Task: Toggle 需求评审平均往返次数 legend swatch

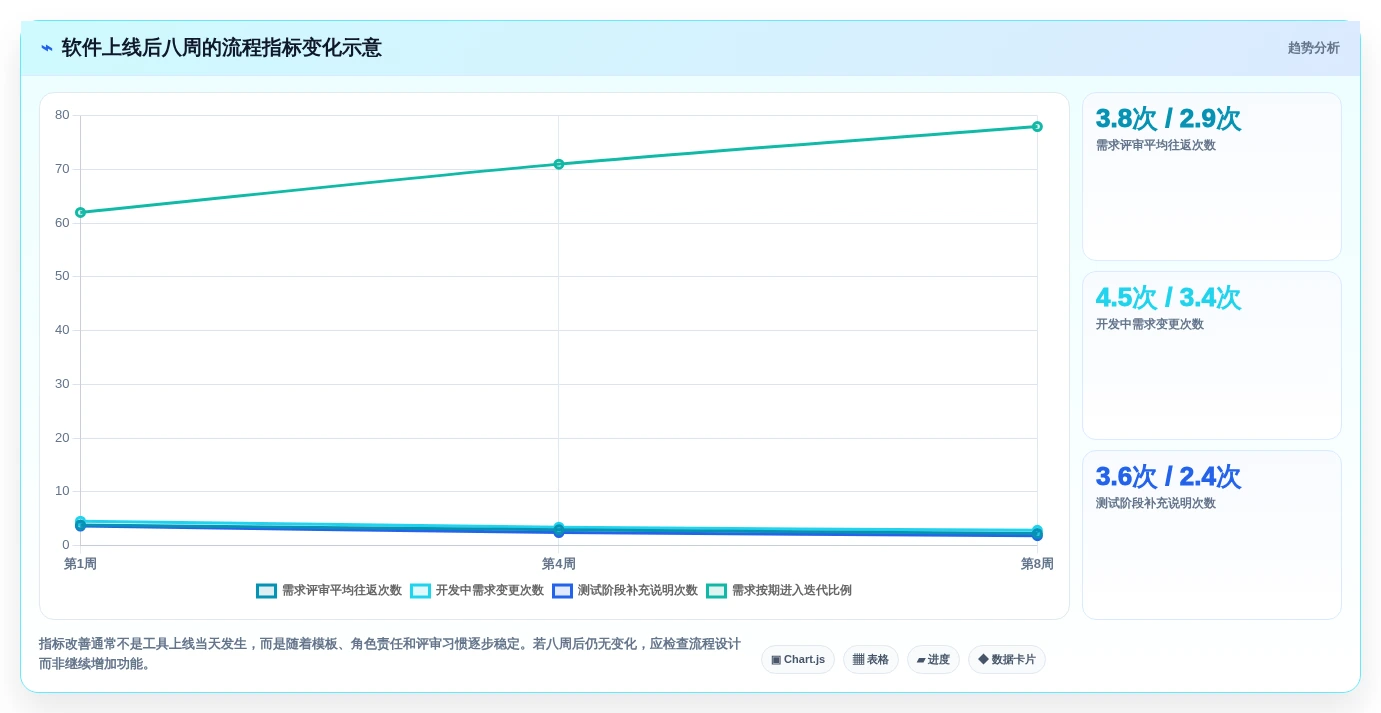Action: [266, 591]
